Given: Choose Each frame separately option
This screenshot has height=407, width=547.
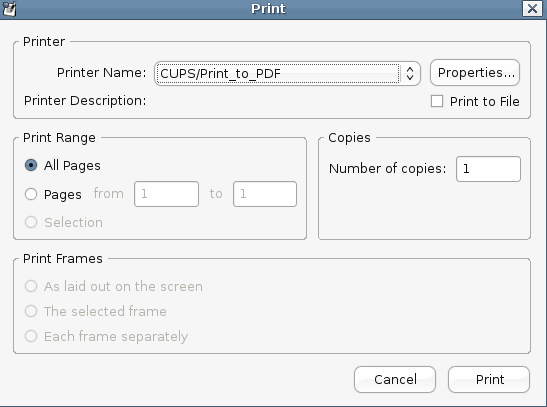Looking at the screenshot, I should point(31,336).
